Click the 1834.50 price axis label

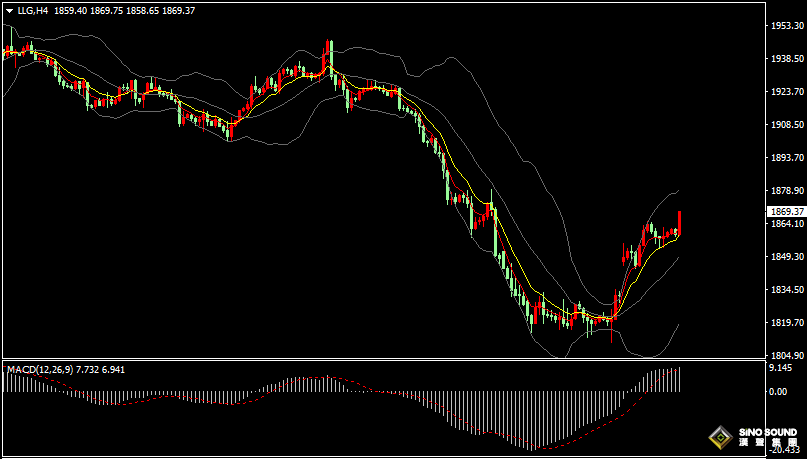tap(787, 290)
